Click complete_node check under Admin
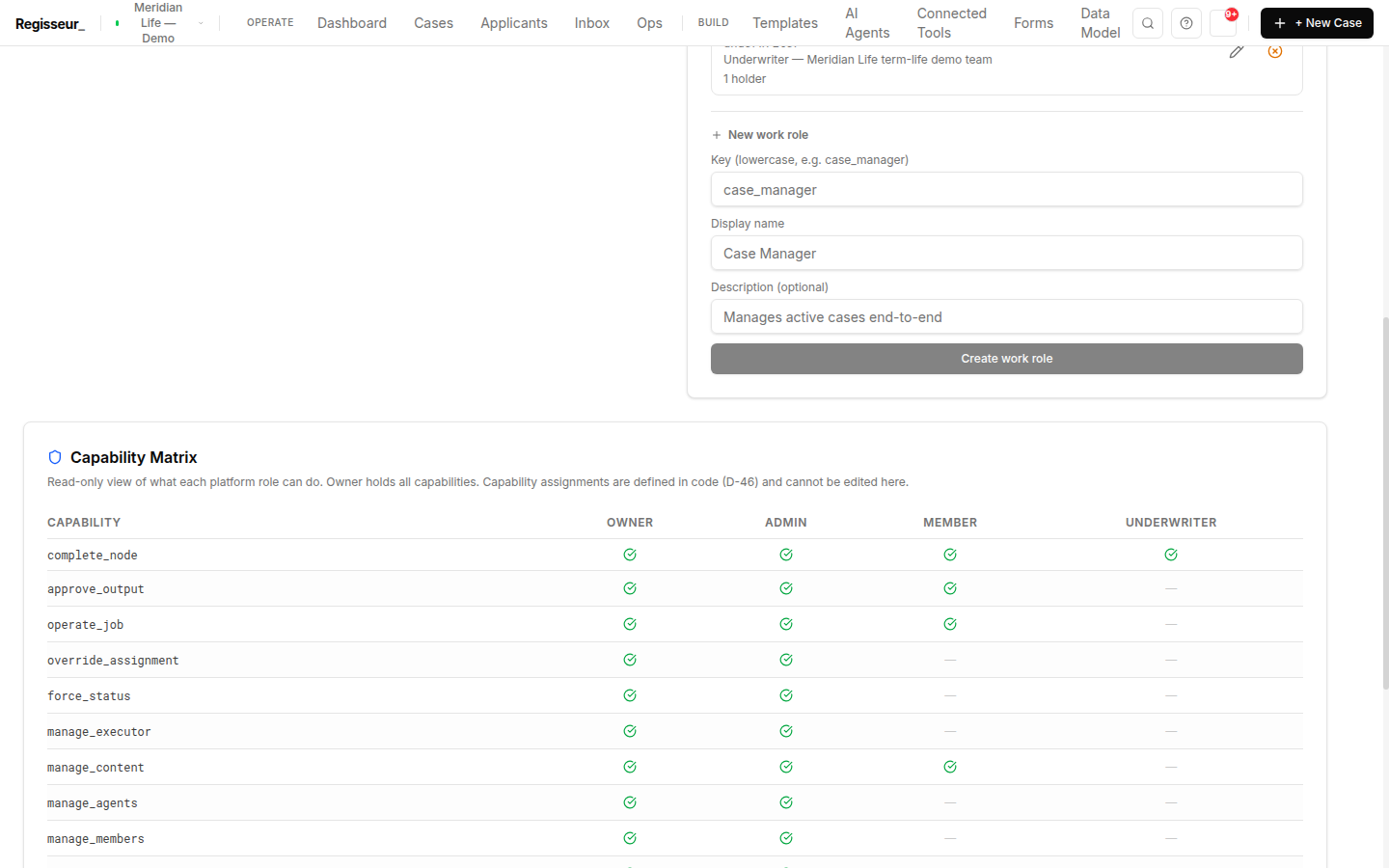Image resolution: width=1389 pixels, height=868 pixels. coord(786,555)
